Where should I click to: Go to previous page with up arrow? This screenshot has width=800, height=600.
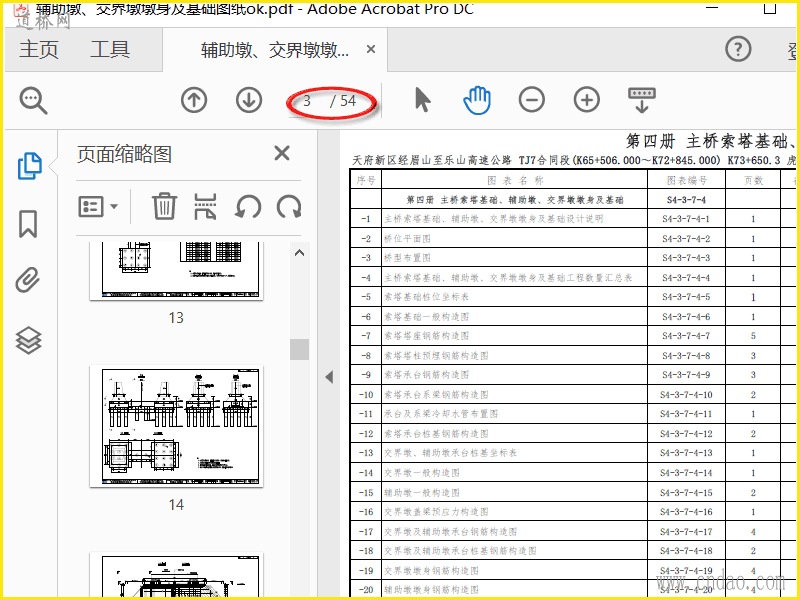(194, 100)
